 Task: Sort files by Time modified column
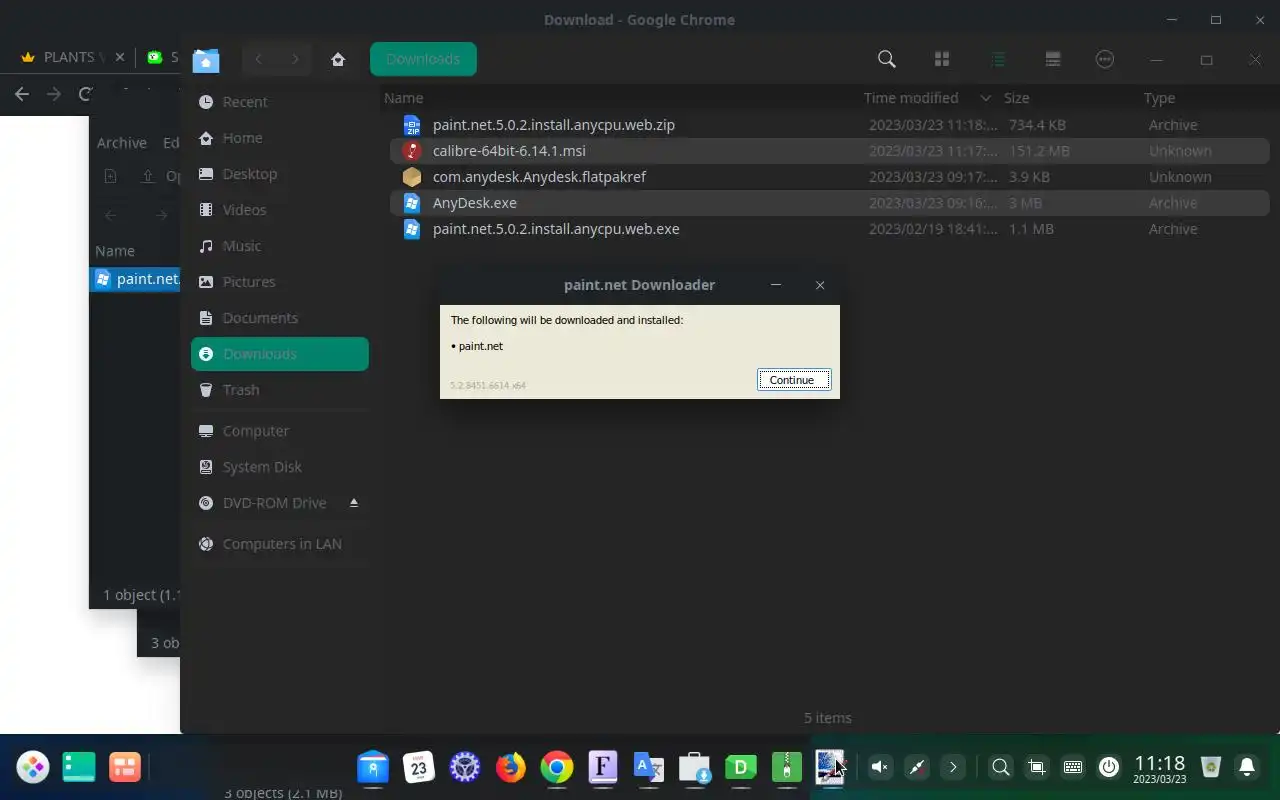(911, 98)
